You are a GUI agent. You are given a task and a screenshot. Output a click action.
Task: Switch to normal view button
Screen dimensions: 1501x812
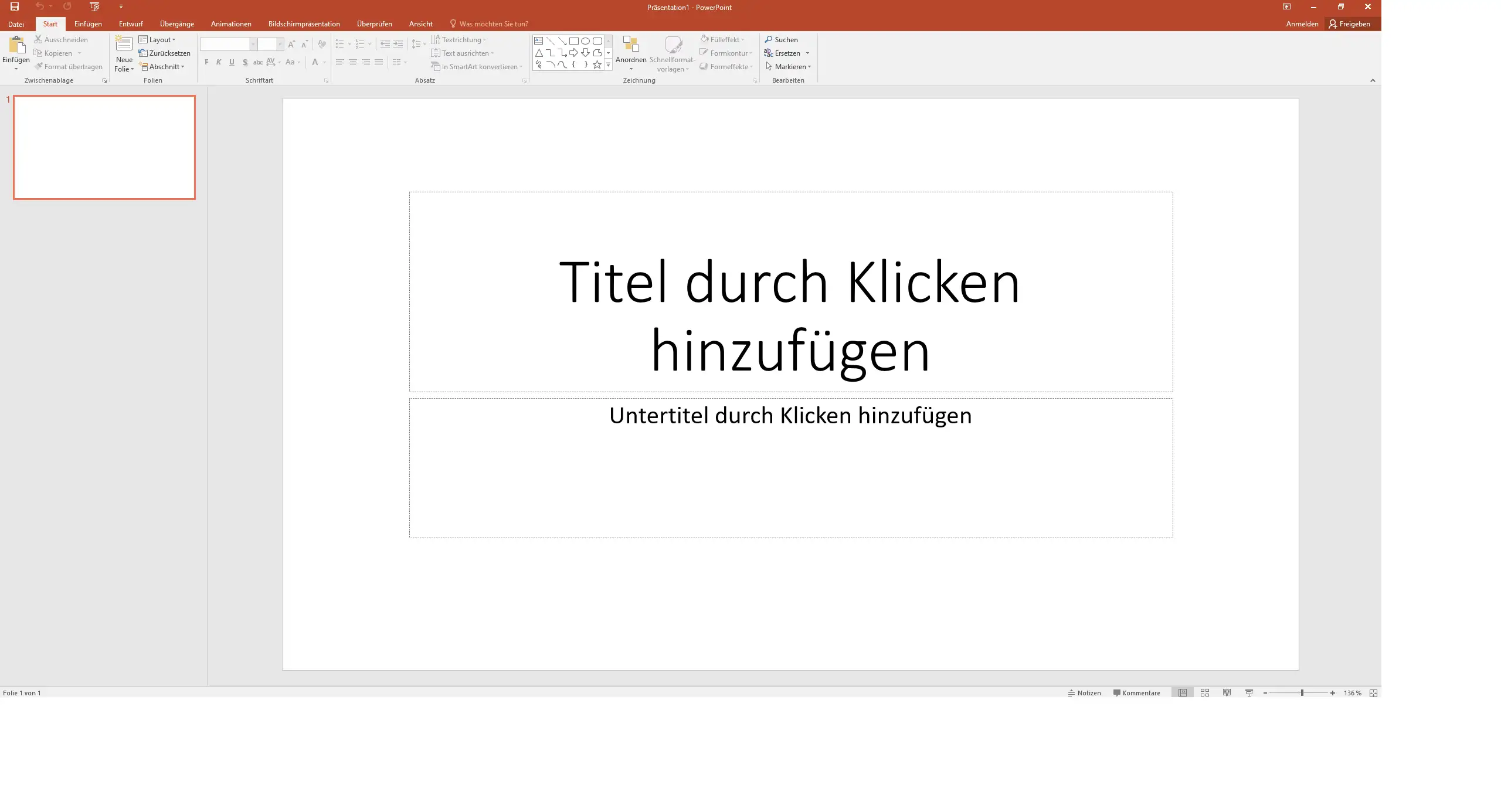(x=1183, y=693)
